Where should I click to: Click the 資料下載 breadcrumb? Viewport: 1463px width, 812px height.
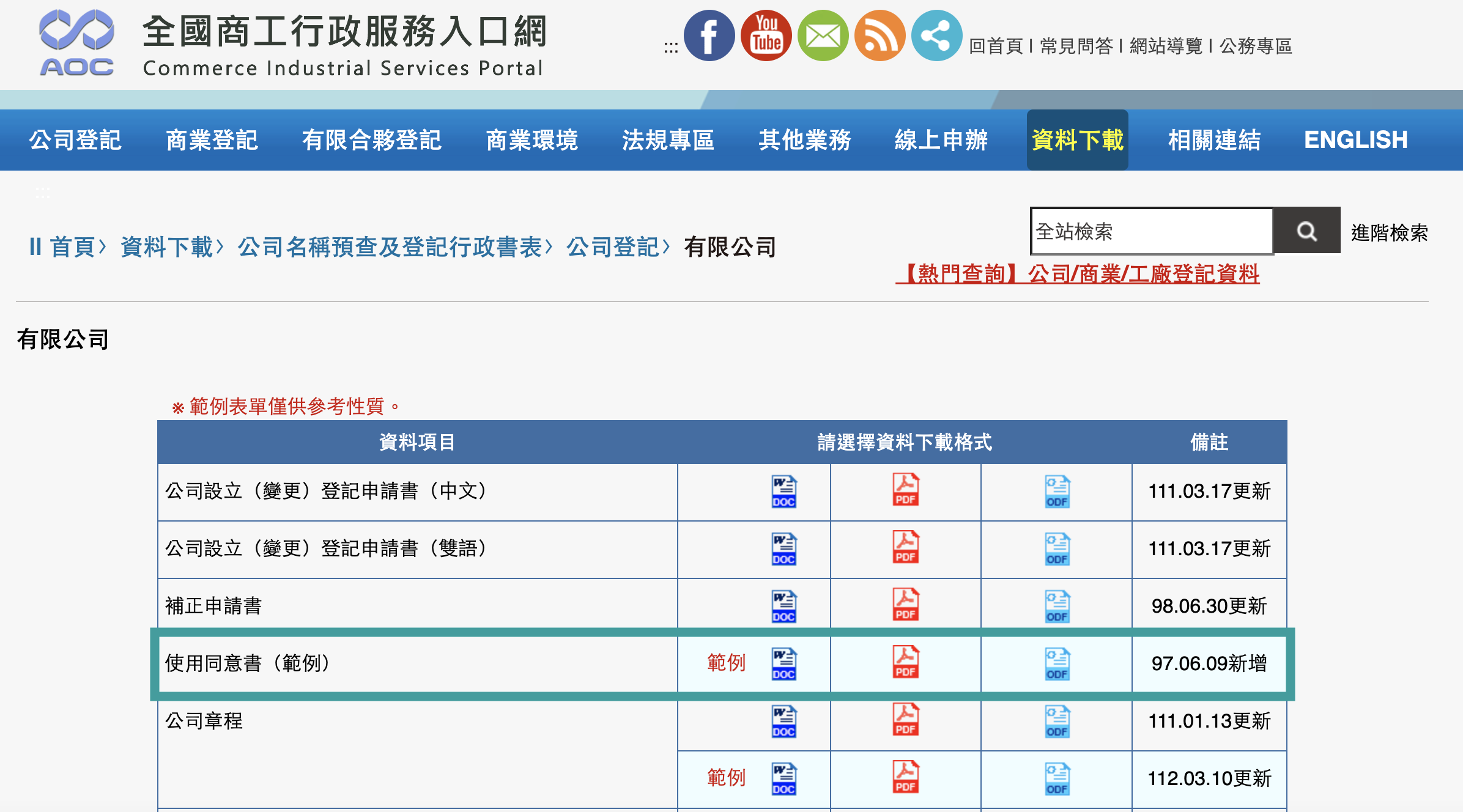coord(166,247)
